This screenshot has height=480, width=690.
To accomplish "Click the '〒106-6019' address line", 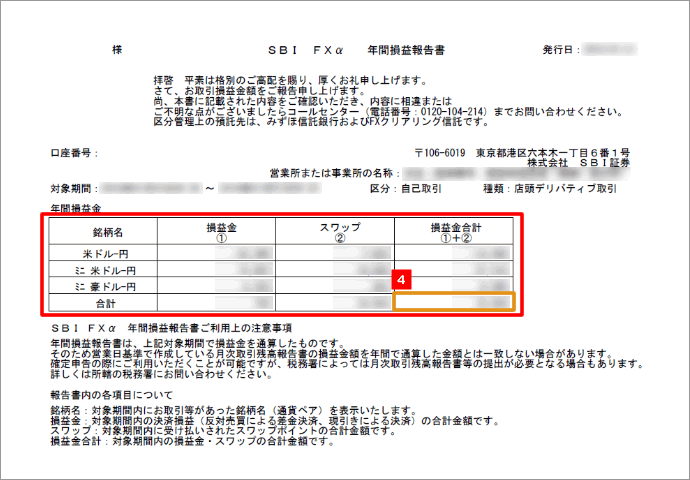I will pyautogui.click(x=522, y=153).
